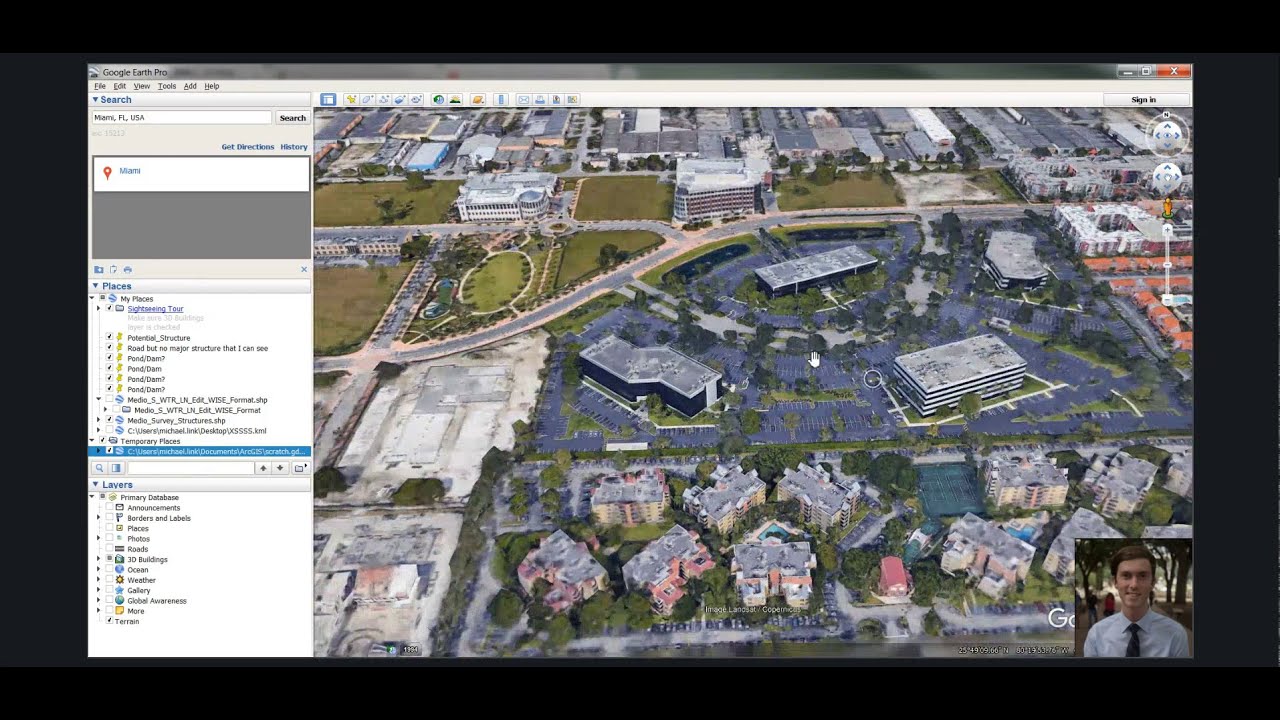The width and height of the screenshot is (1280, 720).
Task: Clear search results with the blue X
Action: 304,269
